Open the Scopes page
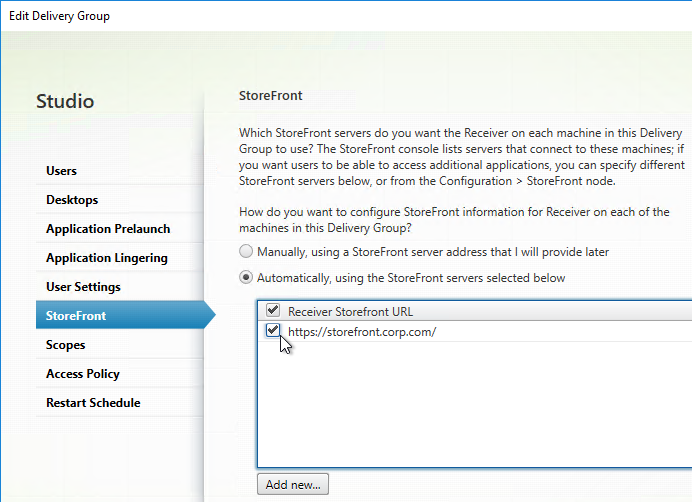Image resolution: width=692 pixels, height=502 pixels. pos(120,345)
